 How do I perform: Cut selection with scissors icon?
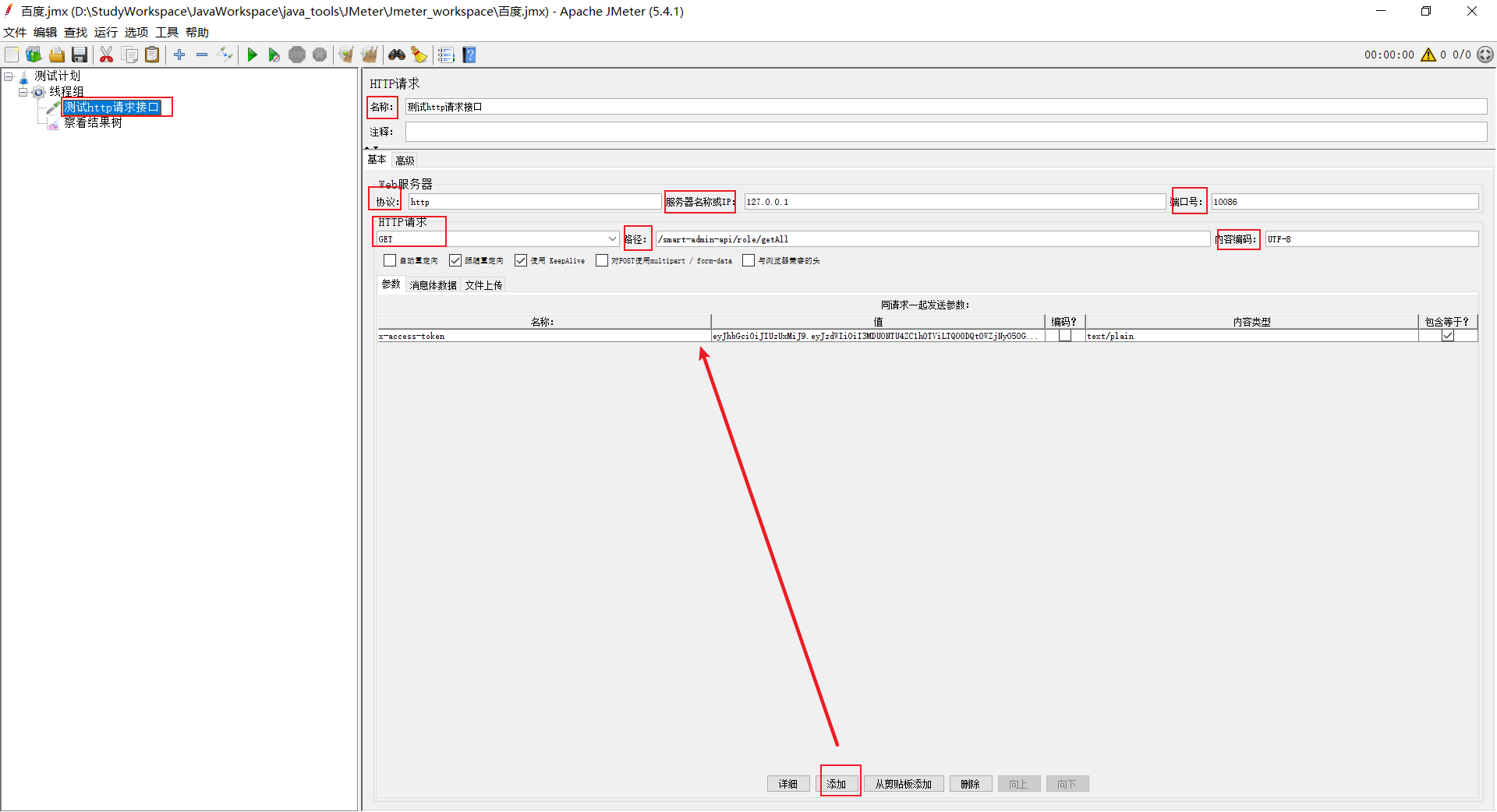(107, 55)
